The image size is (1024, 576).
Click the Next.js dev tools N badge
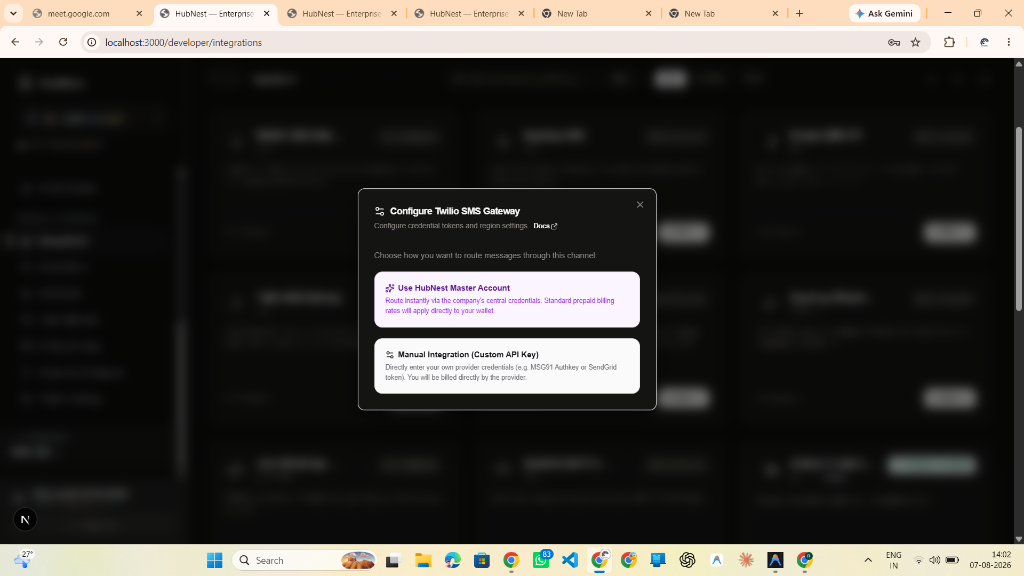25,520
